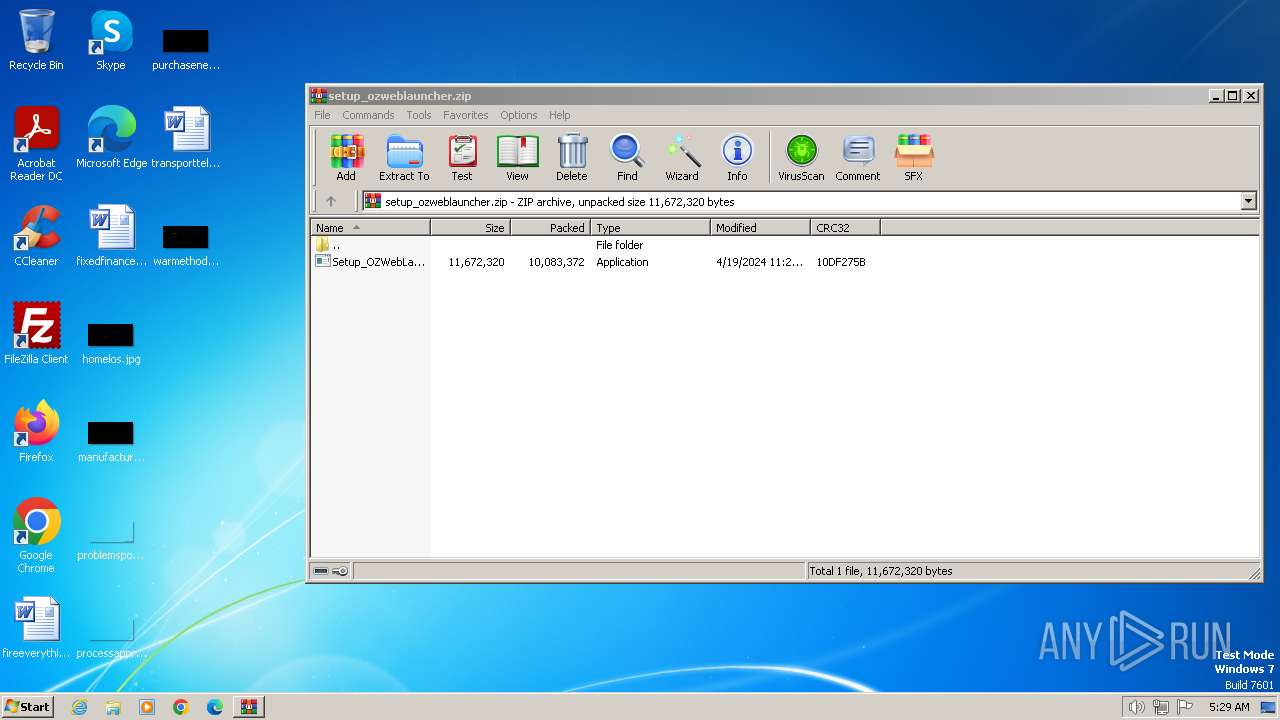Open Chrome from the taskbar
The height and width of the screenshot is (720, 1280).
[x=181, y=707]
